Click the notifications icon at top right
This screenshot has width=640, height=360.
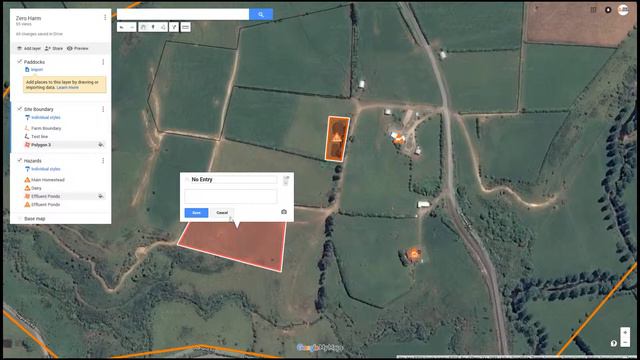(608, 10)
